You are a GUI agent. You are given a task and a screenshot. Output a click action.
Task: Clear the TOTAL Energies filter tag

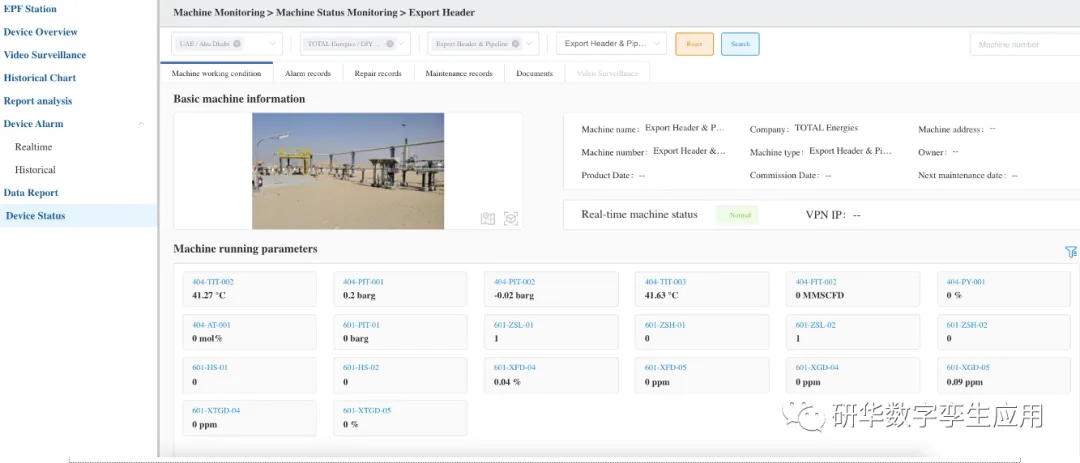(390, 44)
